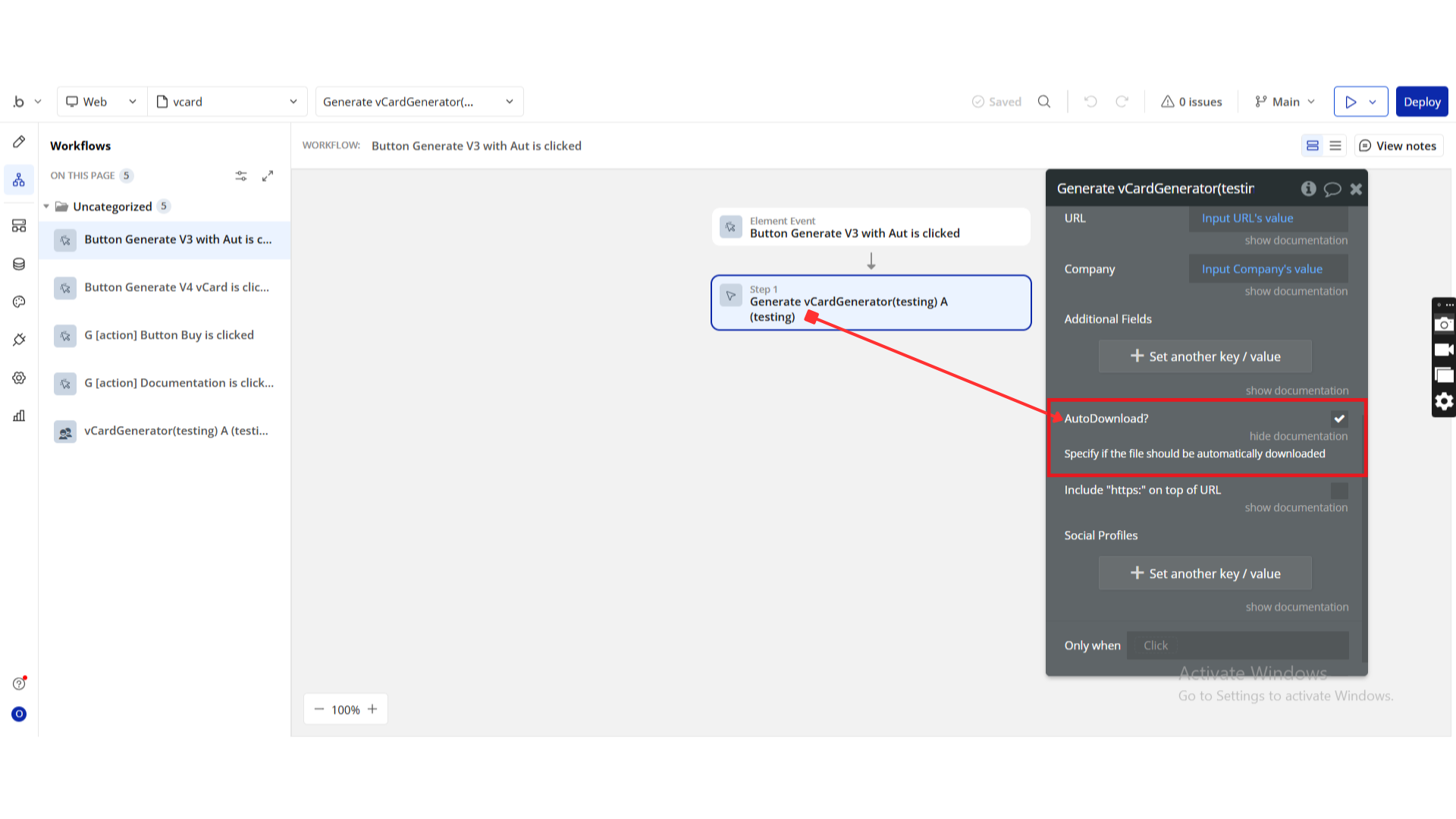1456x819 pixels.
Task: Uncheck the AutoDownload? checkbox
Action: (x=1339, y=419)
